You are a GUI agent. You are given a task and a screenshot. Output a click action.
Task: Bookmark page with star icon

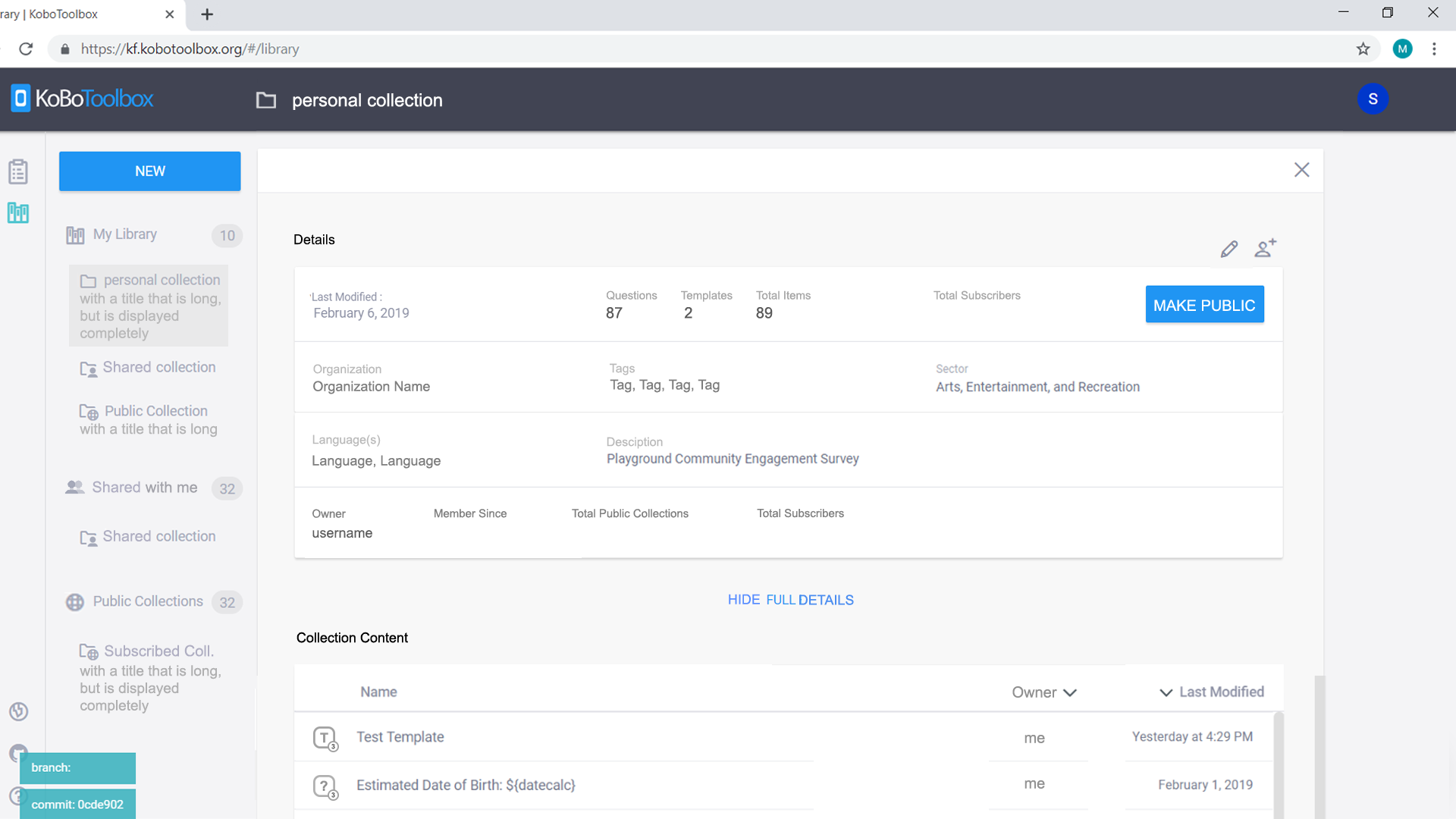coord(1363,49)
